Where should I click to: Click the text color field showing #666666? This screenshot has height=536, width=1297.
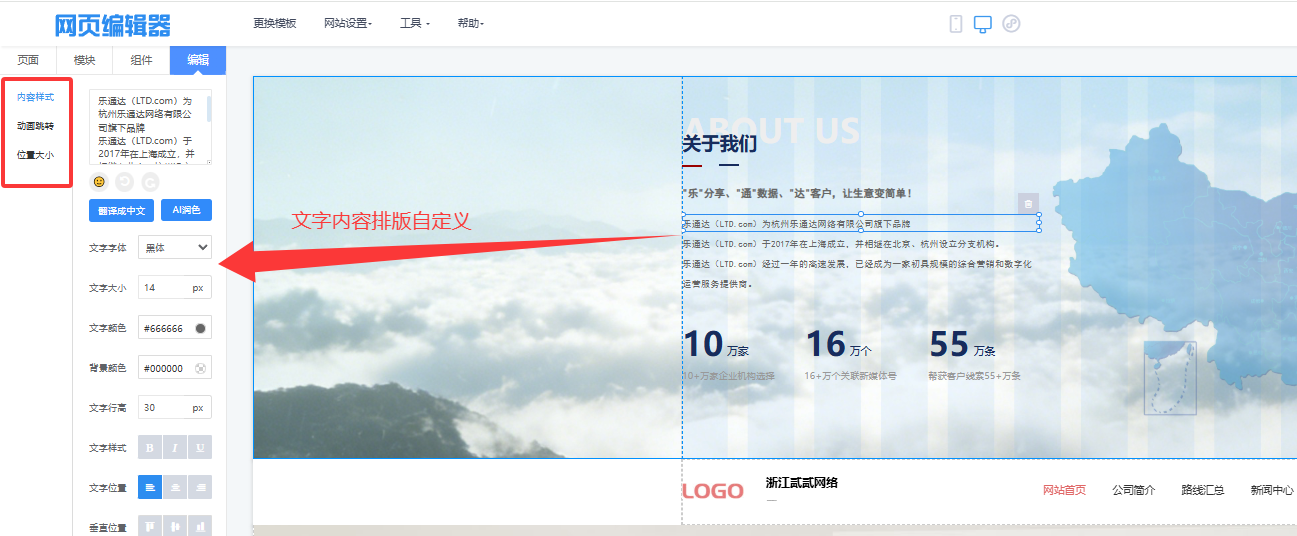(175, 328)
